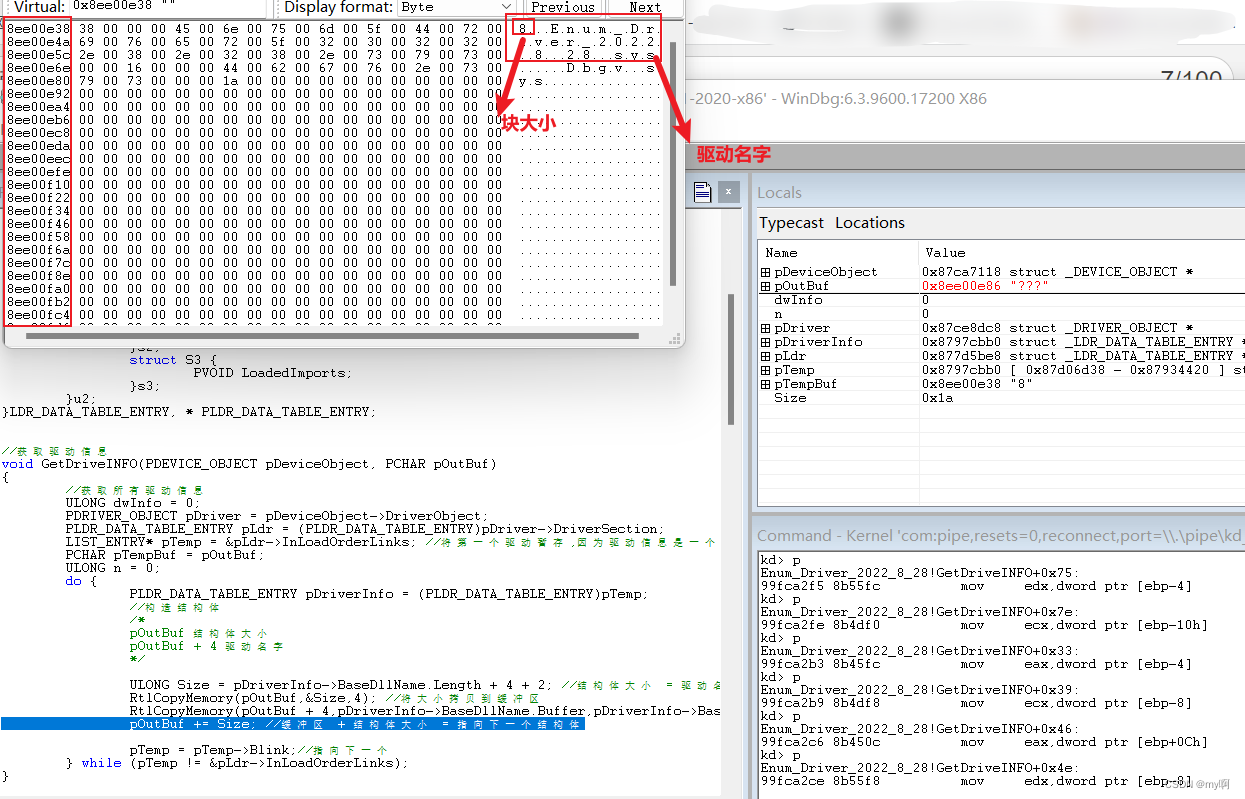Click the PCHAR pTempBuf = pOutBuf line
Screen dimensions: 1245x799
point(165,555)
